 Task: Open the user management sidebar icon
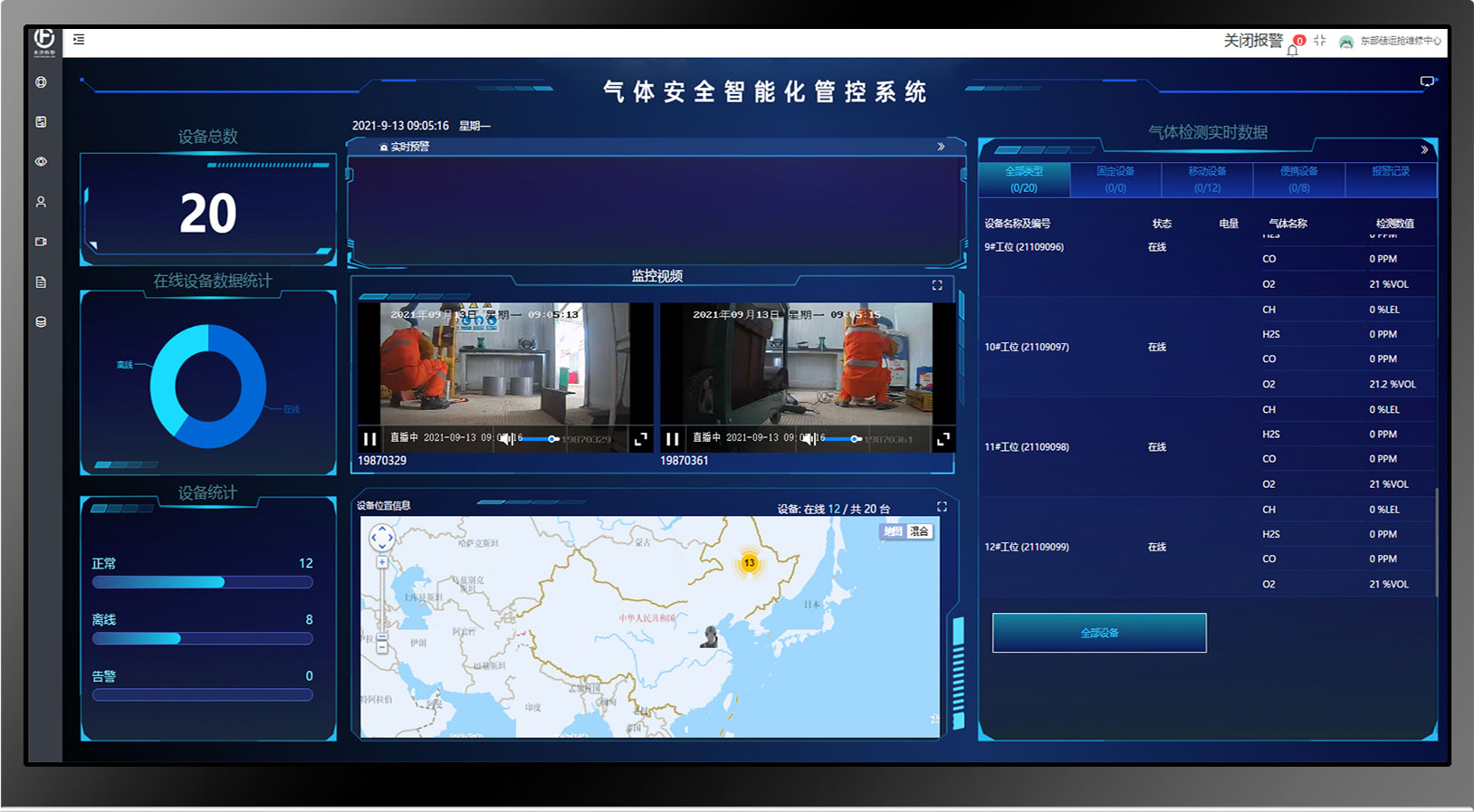41,202
